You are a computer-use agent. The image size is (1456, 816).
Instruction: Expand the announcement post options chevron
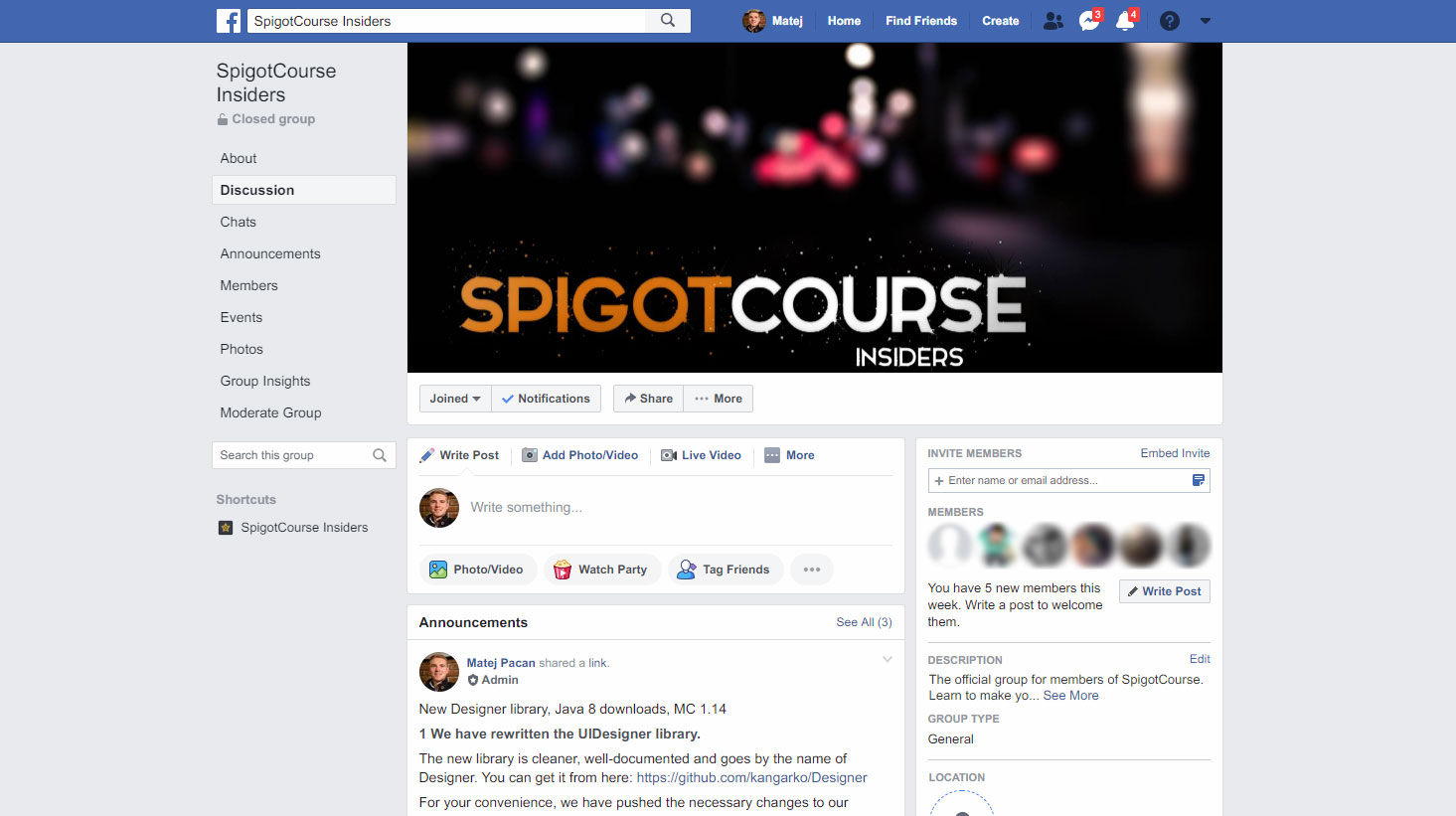coord(888,660)
